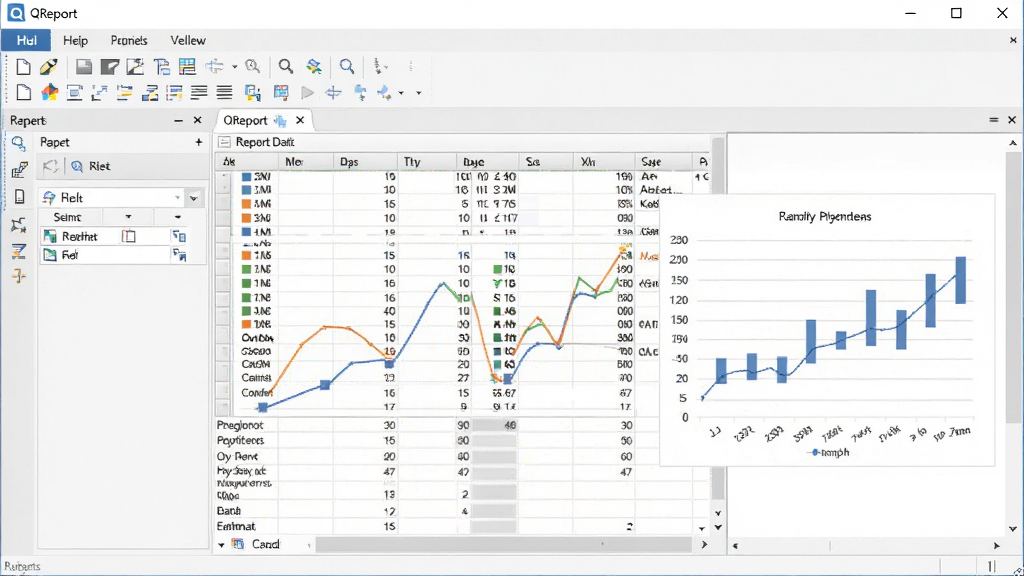Click the small icon next to Cand
This screenshot has width=1024, height=576.
point(238,544)
